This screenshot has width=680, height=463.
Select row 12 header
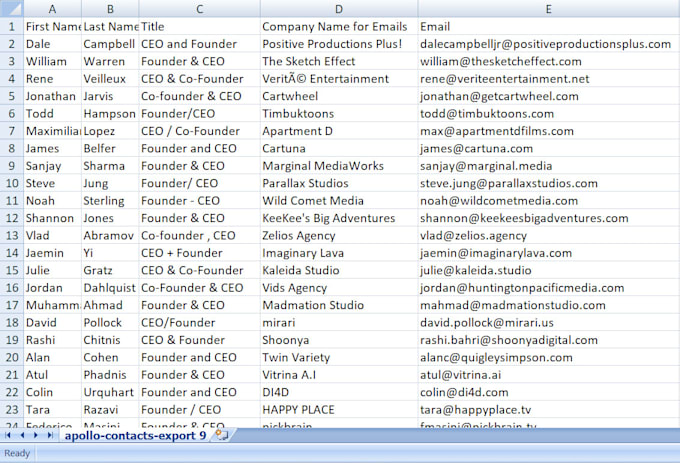[x=12, y=218]
